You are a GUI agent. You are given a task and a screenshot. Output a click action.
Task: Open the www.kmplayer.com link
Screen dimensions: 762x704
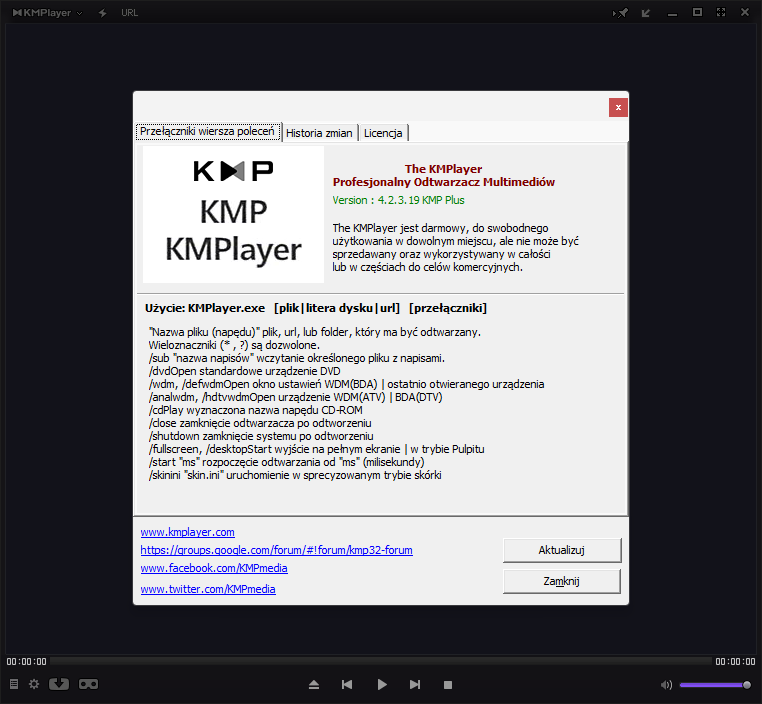pyautogui.click(x=188, y=532)
